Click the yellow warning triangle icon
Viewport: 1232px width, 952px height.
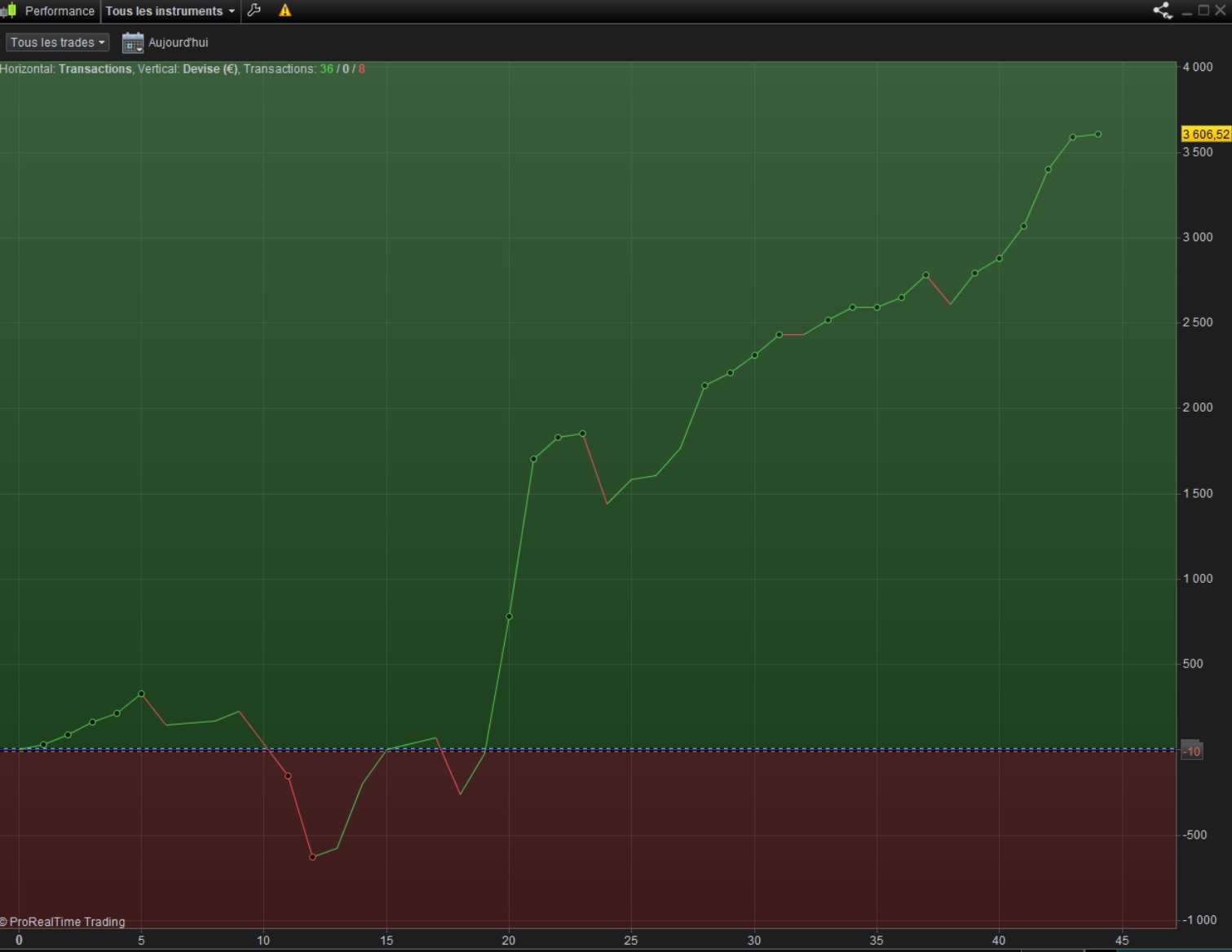click(285, 11)
